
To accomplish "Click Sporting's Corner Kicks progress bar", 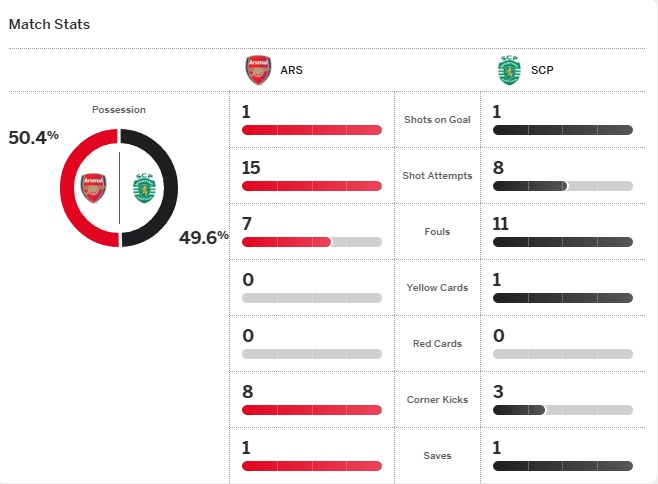I will click(562, 410).
